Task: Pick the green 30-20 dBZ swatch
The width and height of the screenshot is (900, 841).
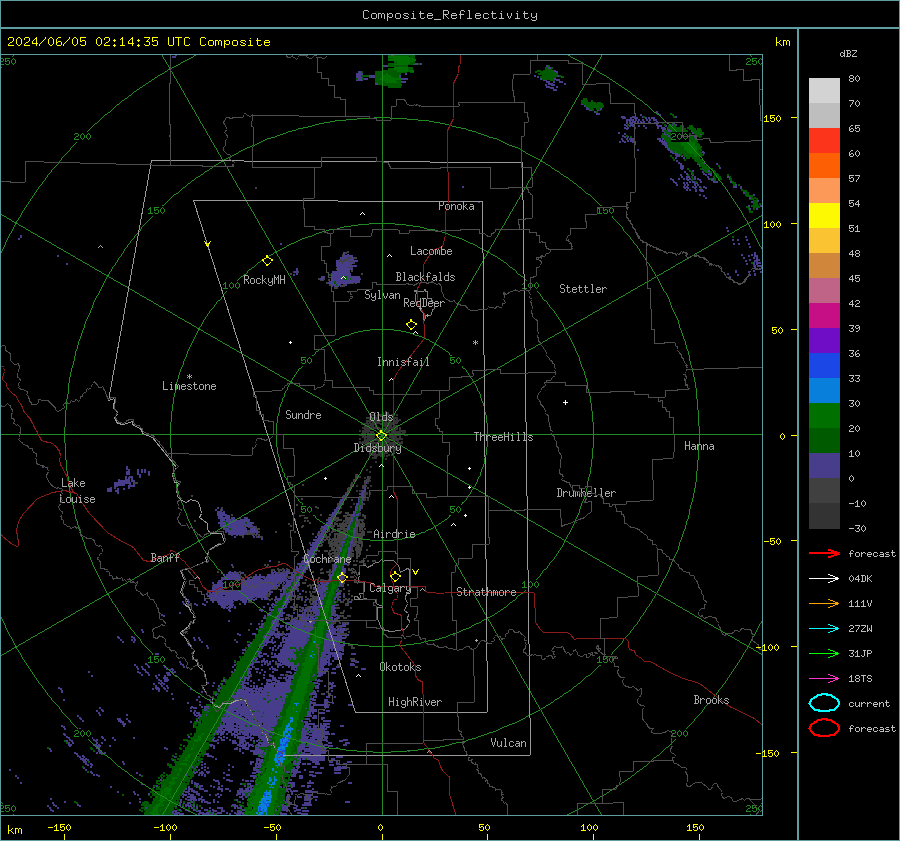Action: (x=824, y=416)
